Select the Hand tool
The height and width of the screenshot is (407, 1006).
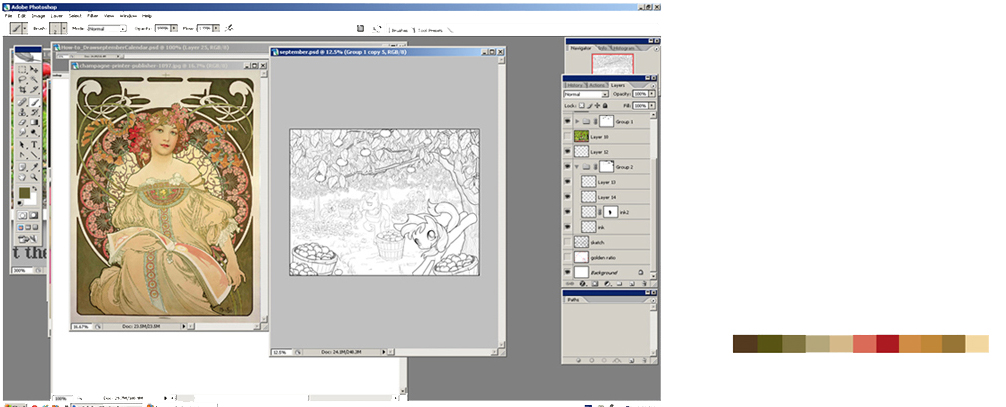[22, 177]
